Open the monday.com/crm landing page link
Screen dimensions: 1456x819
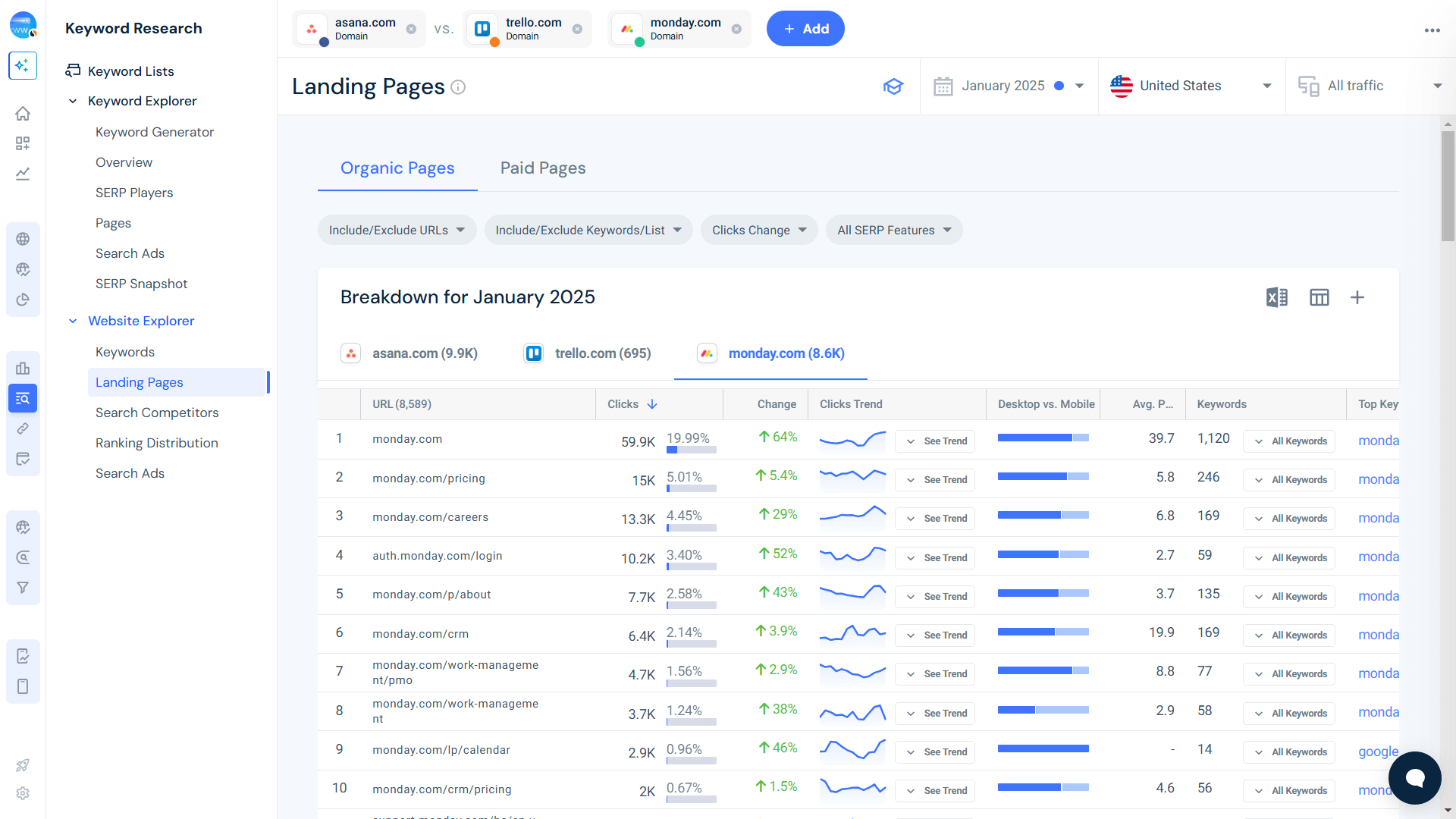click(420, 633)
